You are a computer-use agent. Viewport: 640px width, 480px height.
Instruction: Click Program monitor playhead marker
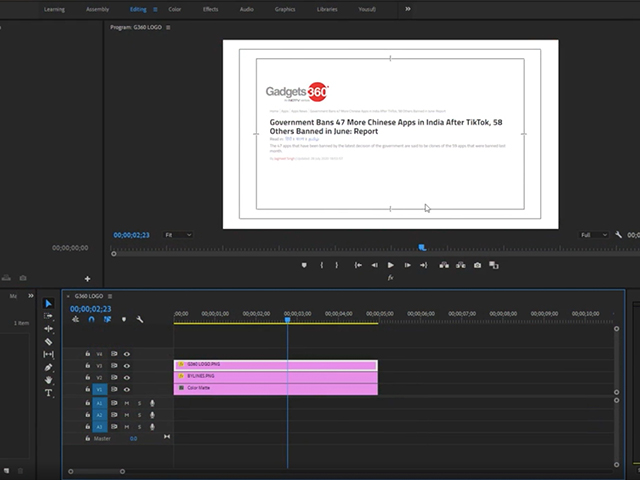tap(422, 247)
